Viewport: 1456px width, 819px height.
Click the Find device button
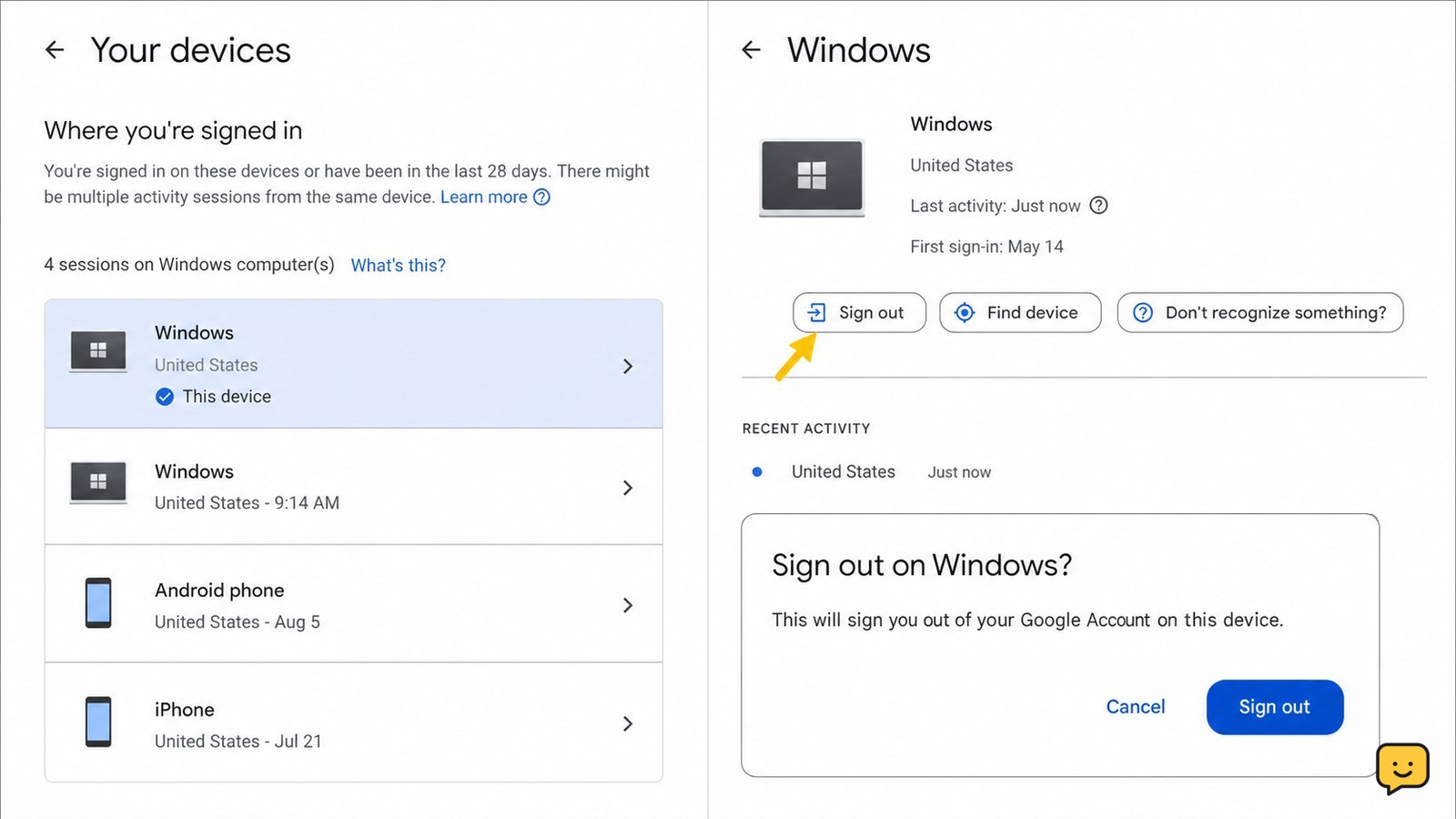[1020, 313]
